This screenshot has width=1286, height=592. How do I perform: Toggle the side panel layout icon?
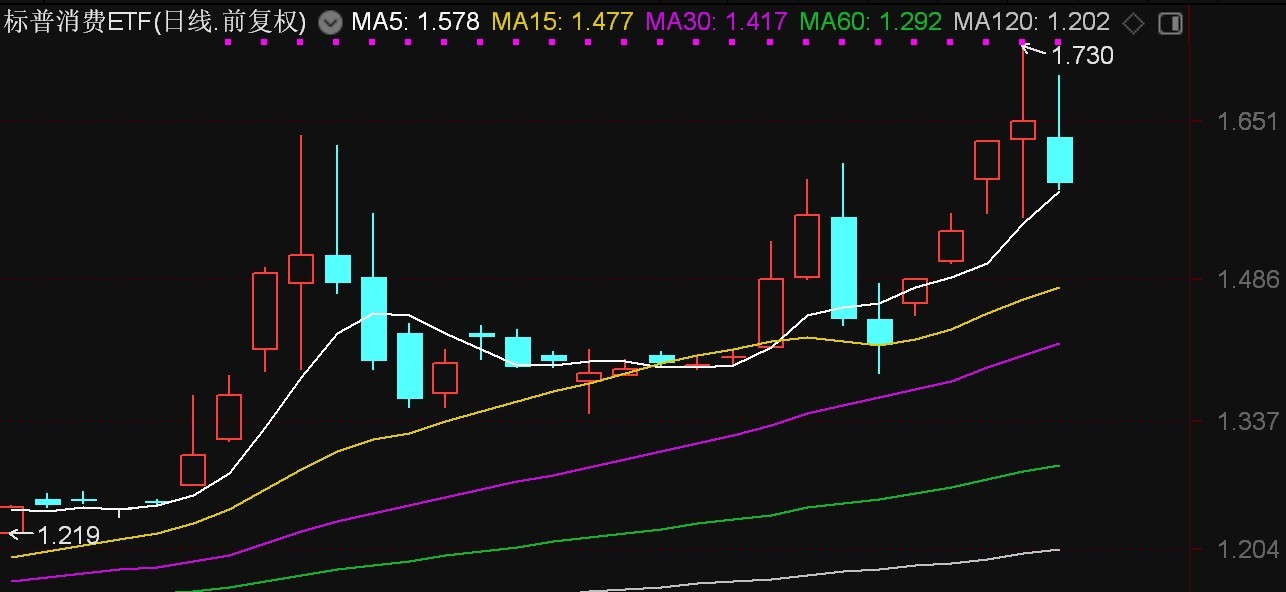point(1170,23)
